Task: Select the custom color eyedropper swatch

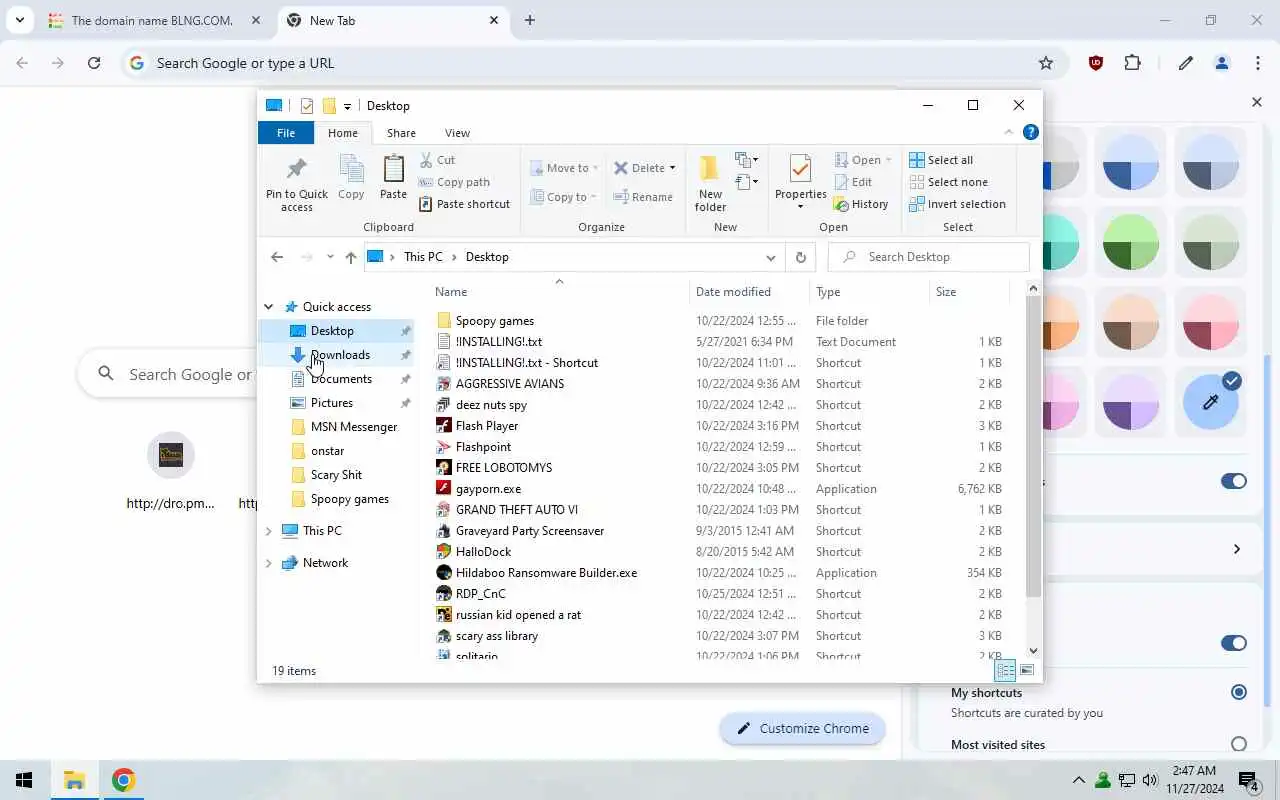Action: tap(1210, 403)
